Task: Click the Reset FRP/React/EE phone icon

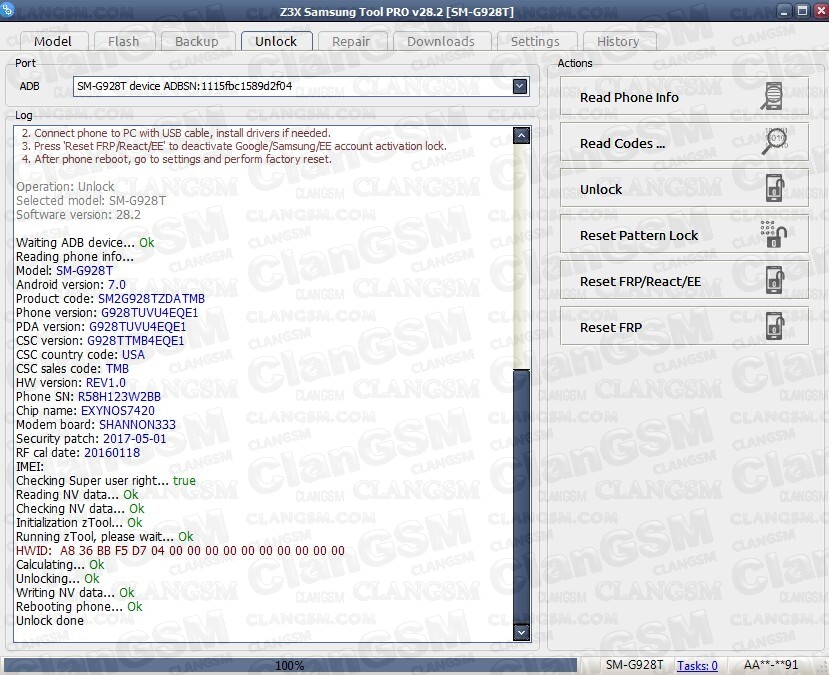Action: point(775,280)
